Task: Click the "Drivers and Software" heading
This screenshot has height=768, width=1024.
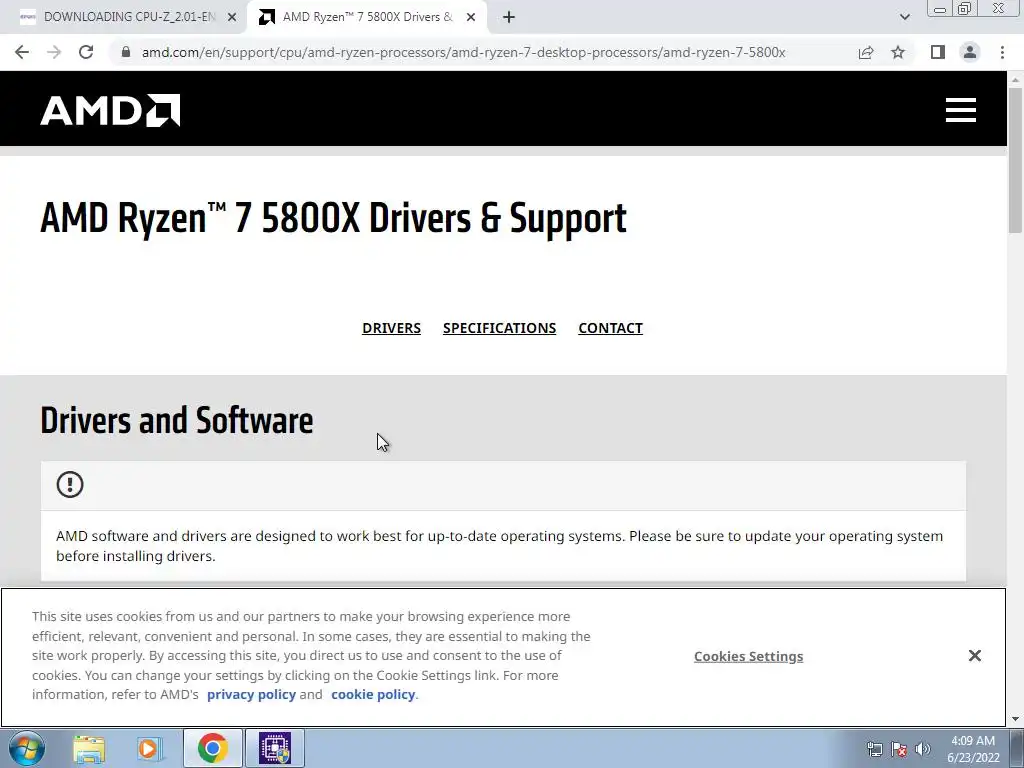Action: 177,420
